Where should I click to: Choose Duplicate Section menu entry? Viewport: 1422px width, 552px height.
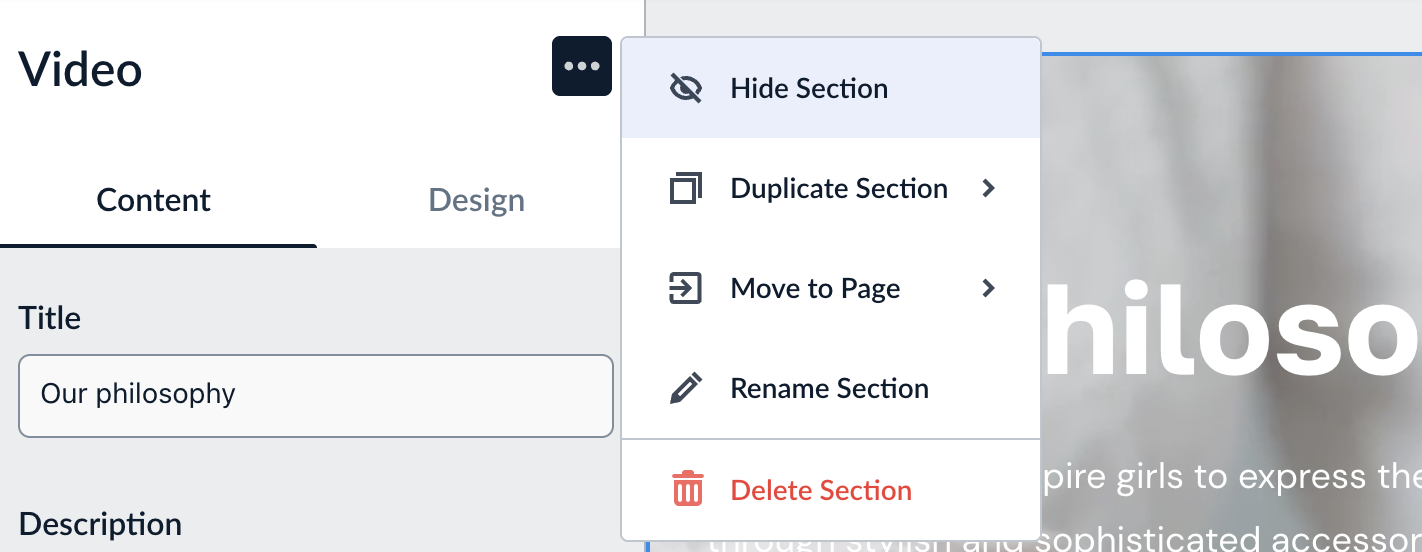tap(838, 188)
